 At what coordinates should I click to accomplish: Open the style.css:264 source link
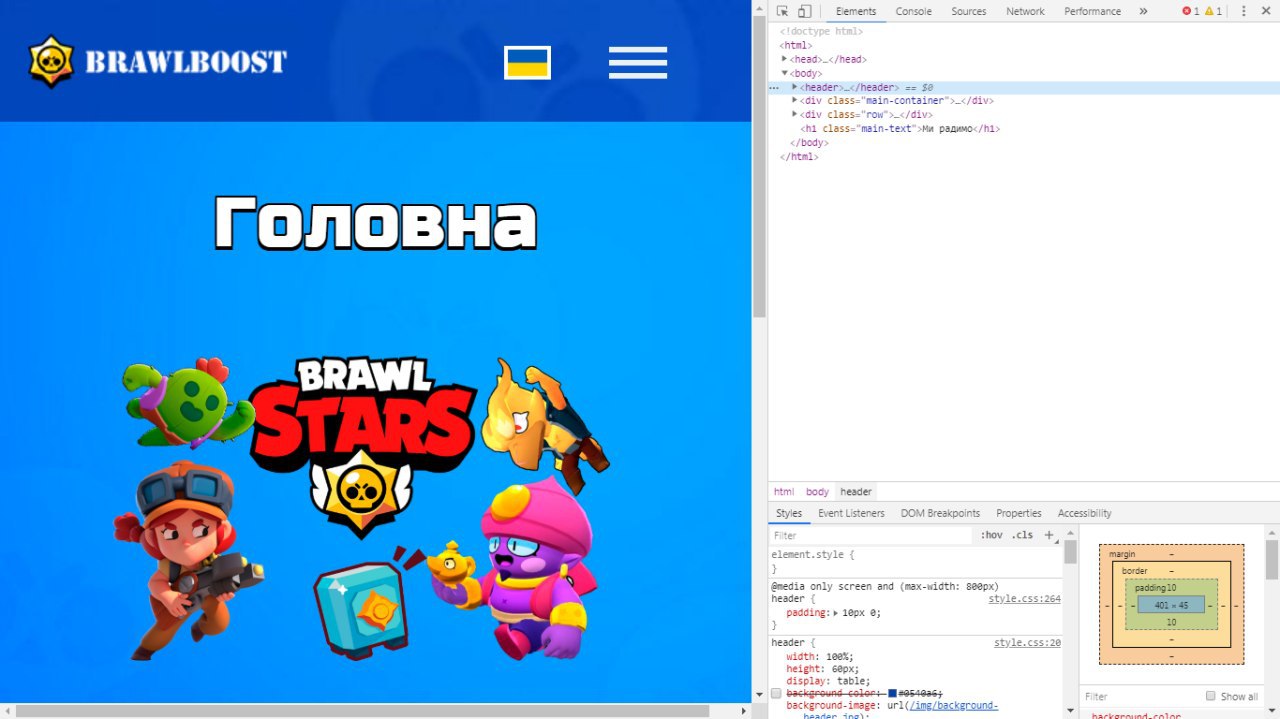tap(1024, 599)
